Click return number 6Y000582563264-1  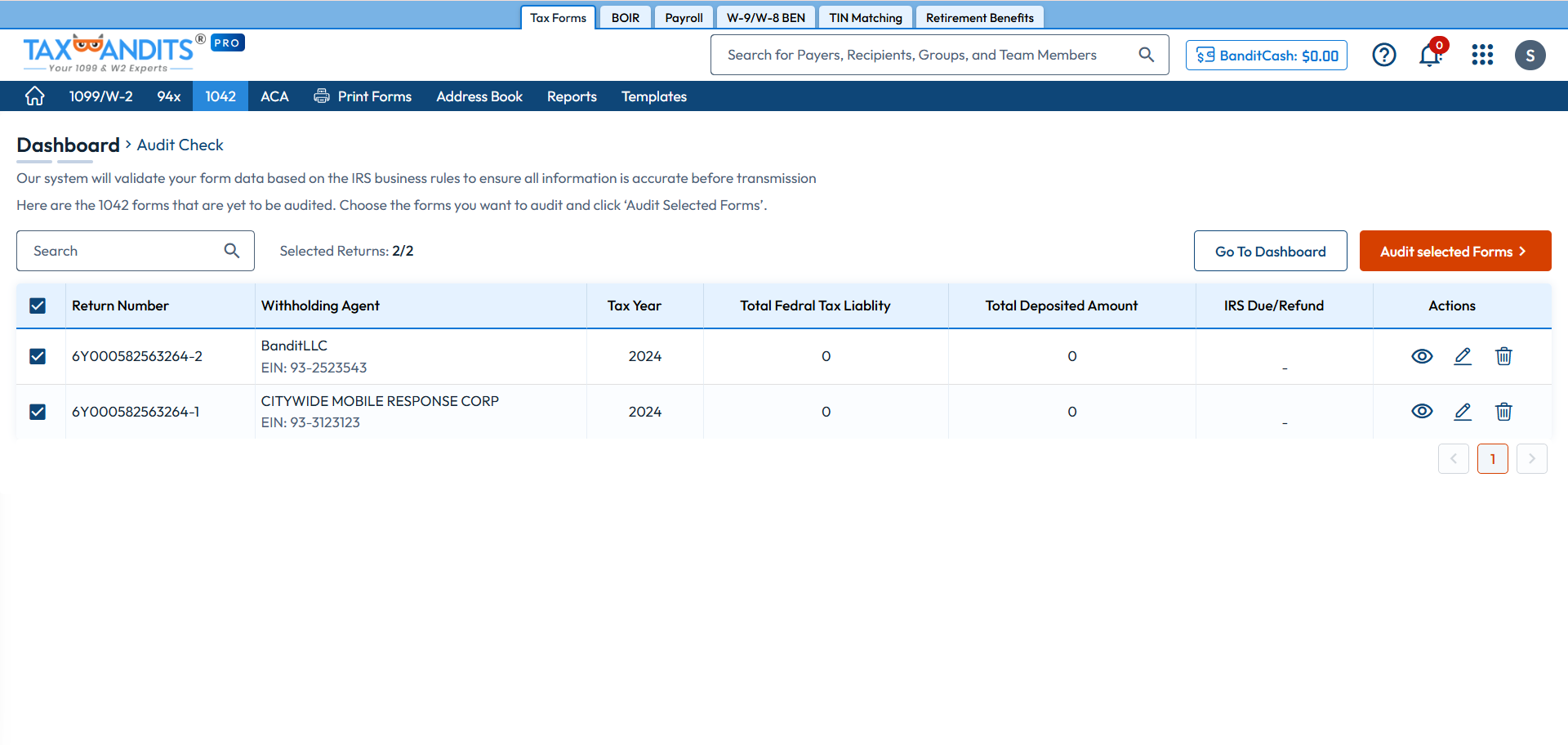click(x=136, y=412)
